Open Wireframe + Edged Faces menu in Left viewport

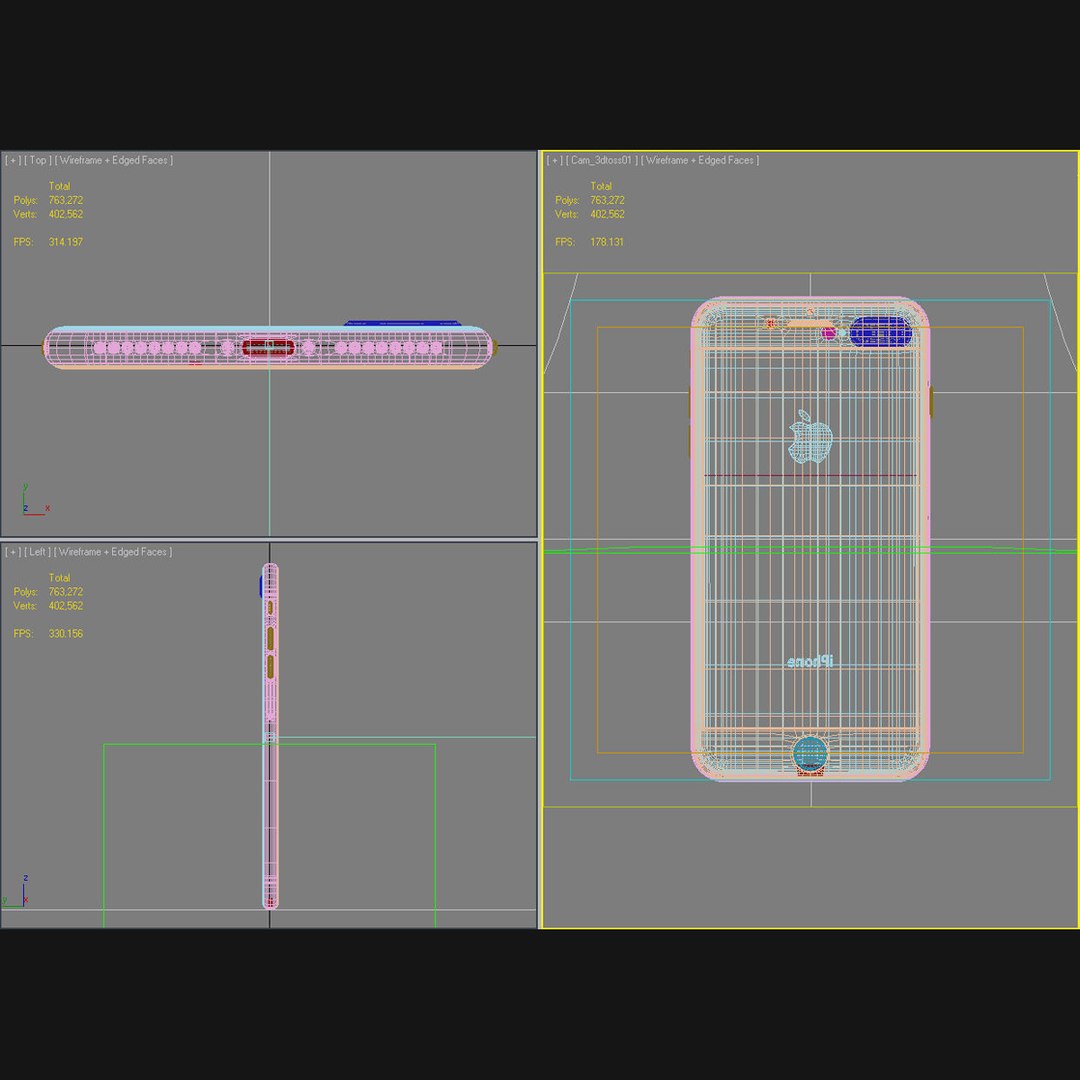113,552
